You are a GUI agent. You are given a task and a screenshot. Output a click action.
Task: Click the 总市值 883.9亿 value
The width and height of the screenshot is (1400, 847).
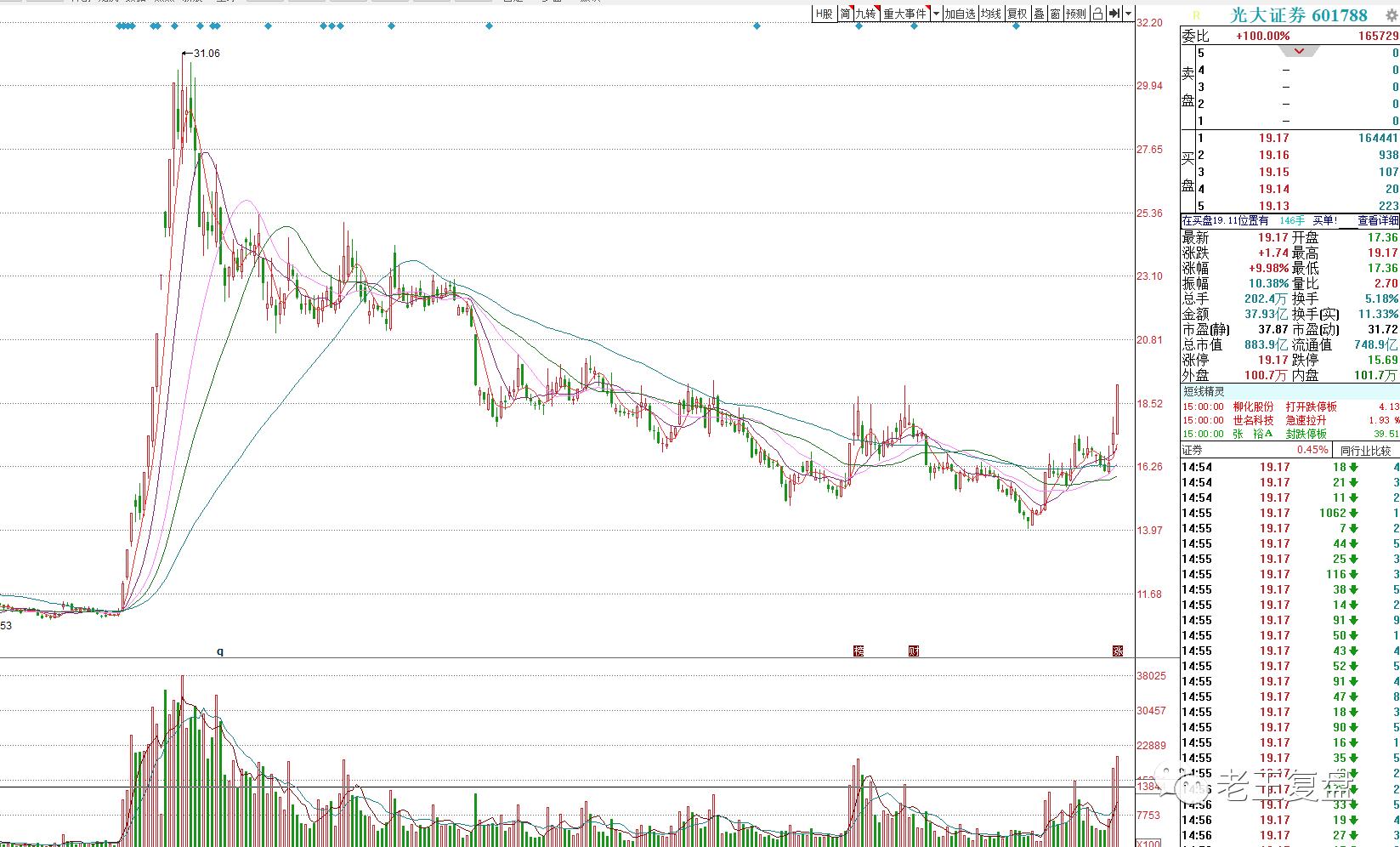(1267, 344)
